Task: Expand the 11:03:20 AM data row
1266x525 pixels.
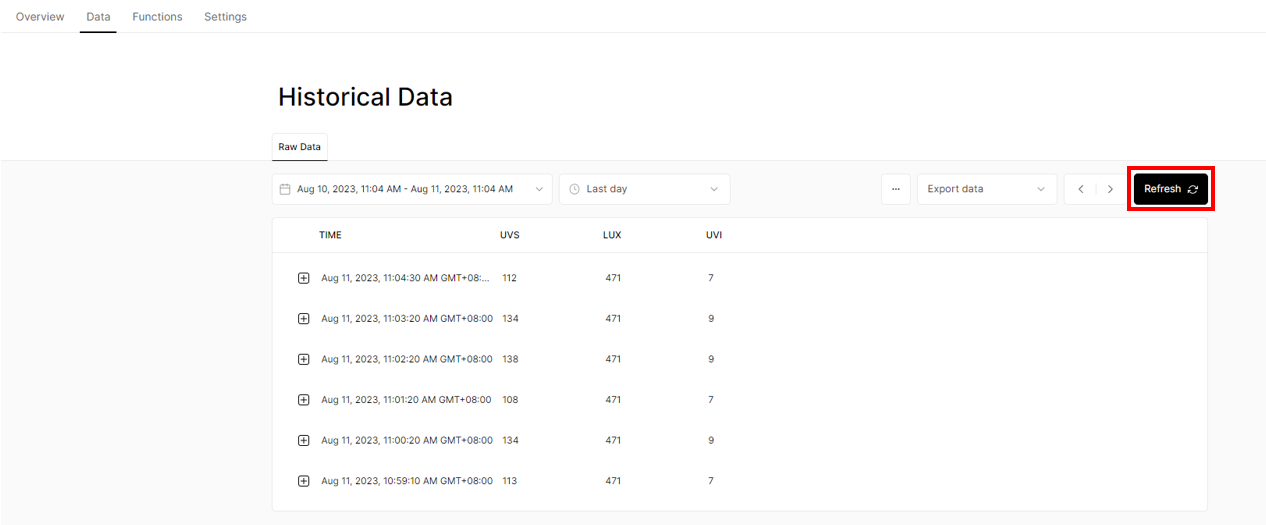Action: (304, 318)
